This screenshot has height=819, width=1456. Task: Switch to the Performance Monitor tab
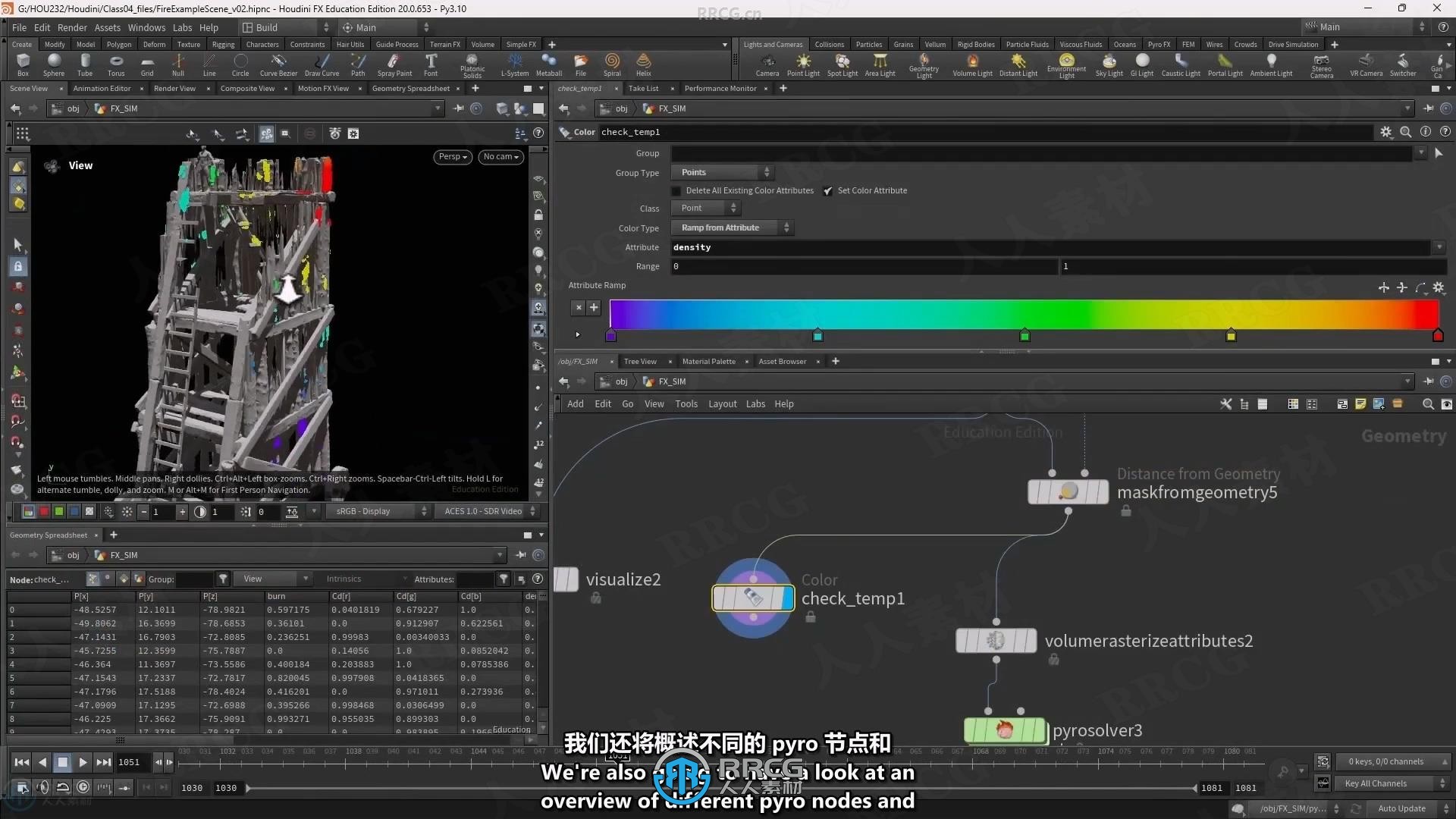[x=720, y=89]
